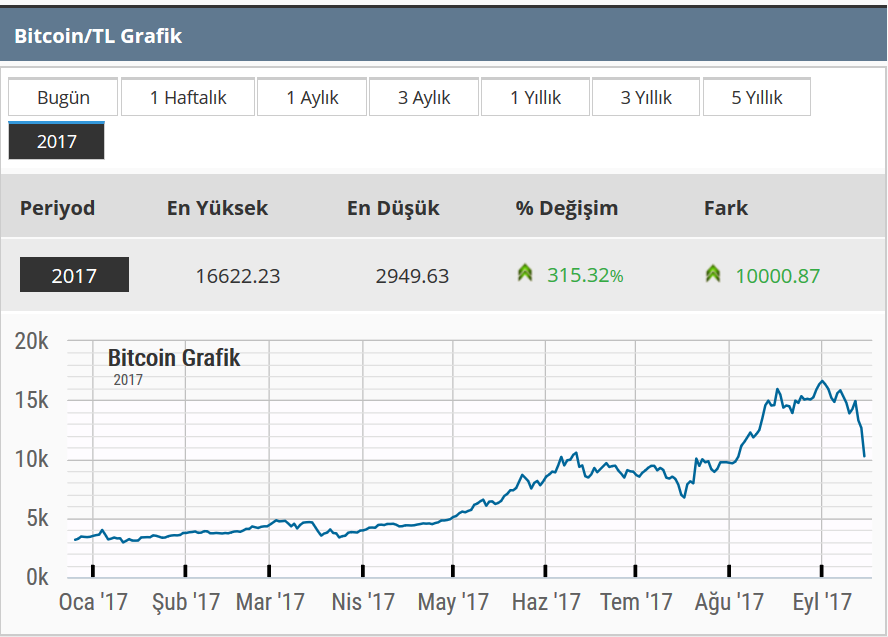This screenshot has width=888, height=637.
Task: Click the chart peak near Eyl '17
Action: point(823,381)
